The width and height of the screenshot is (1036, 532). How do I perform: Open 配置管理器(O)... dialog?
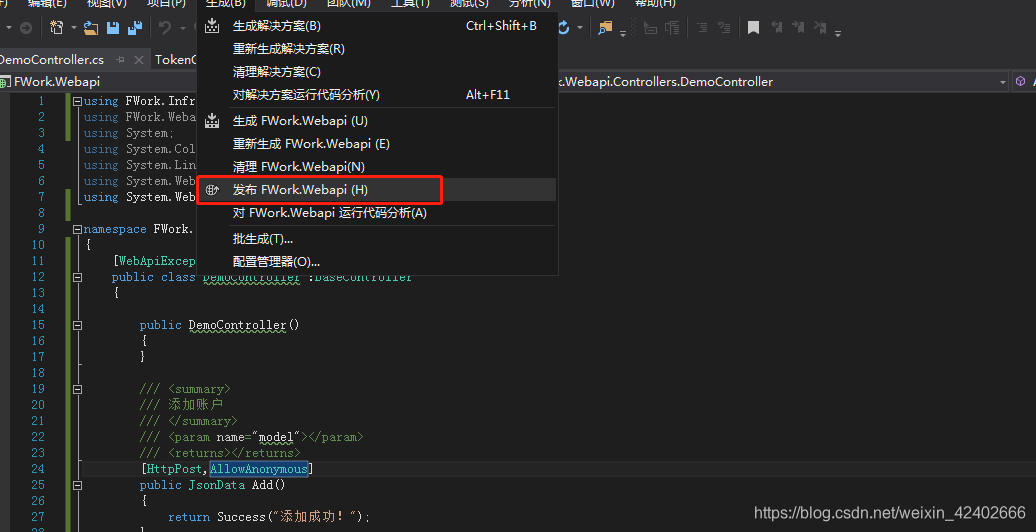378,262
